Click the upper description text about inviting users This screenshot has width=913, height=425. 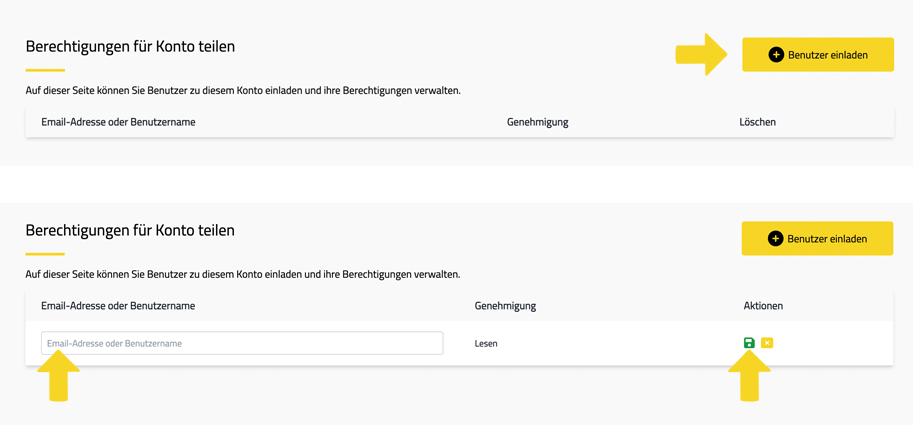(243, 91)
